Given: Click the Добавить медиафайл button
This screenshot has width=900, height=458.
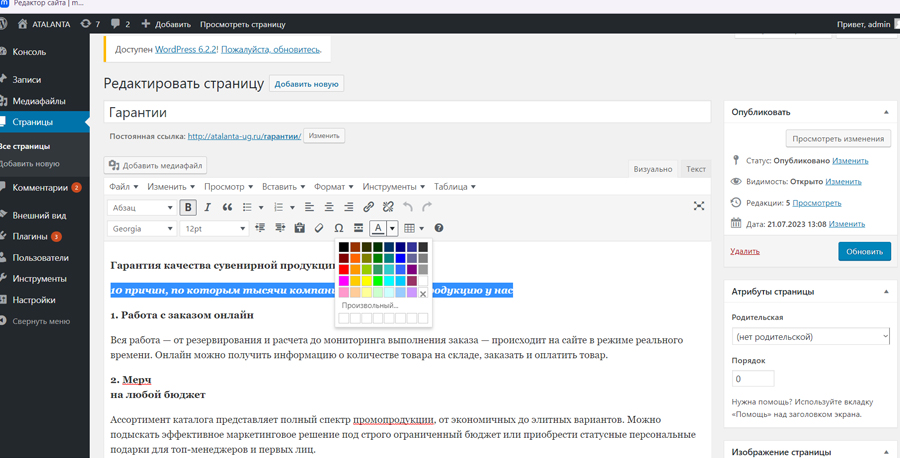Looking at the screenshot, I should (156, 166).
